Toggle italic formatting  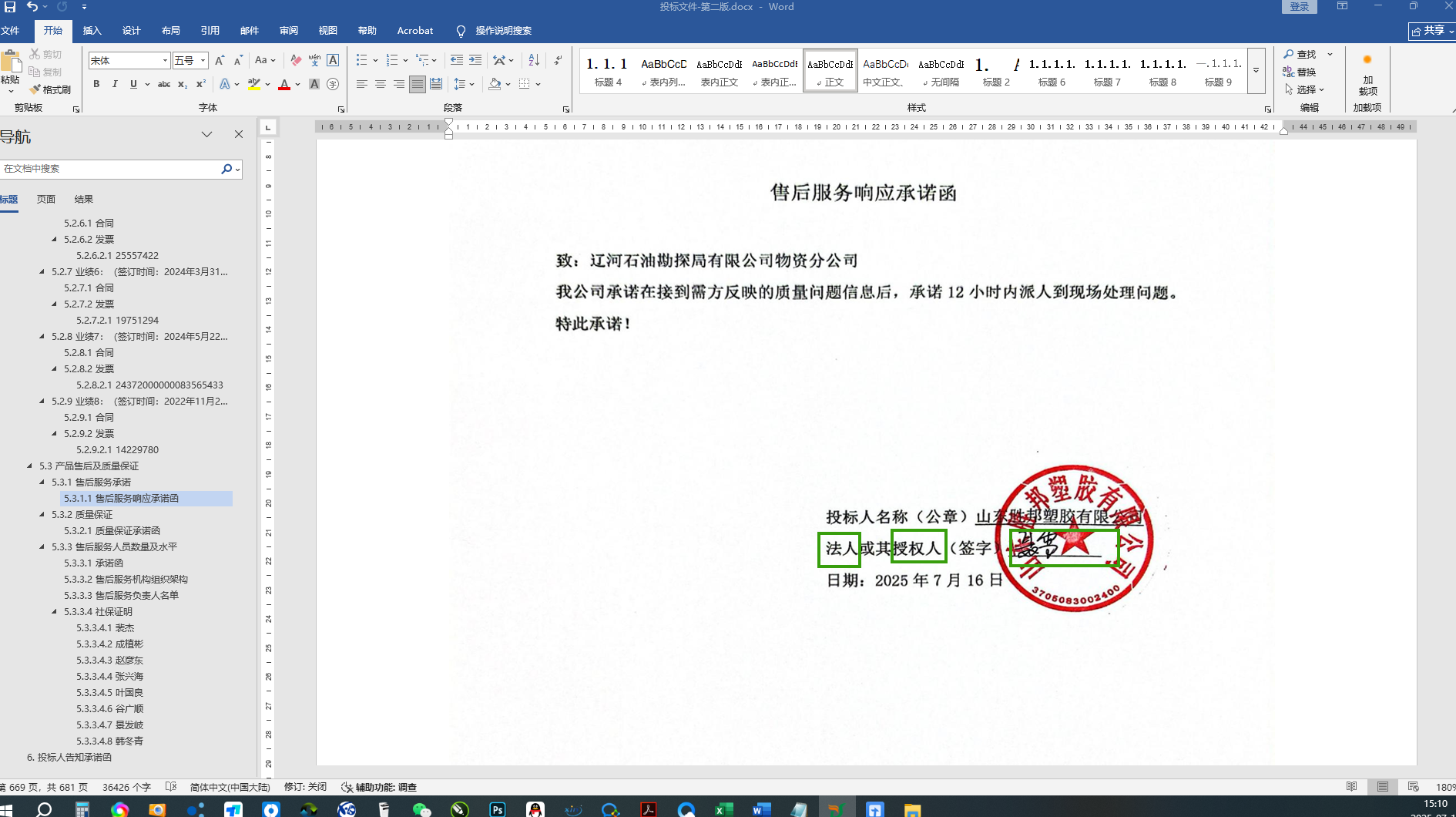[x=115, y=84]
